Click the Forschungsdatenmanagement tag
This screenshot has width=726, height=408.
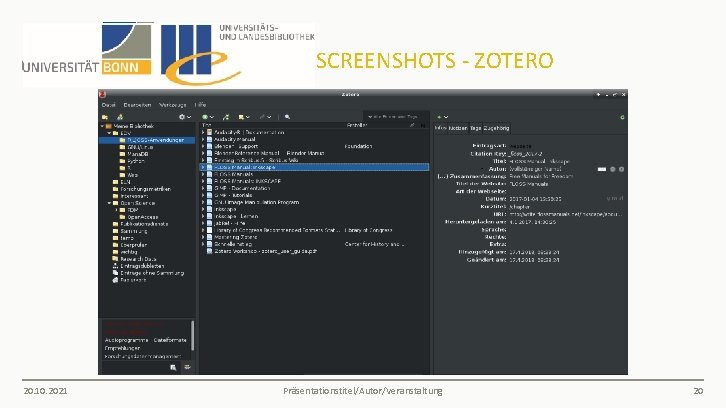pyautogui.click(x=143, y=356)
